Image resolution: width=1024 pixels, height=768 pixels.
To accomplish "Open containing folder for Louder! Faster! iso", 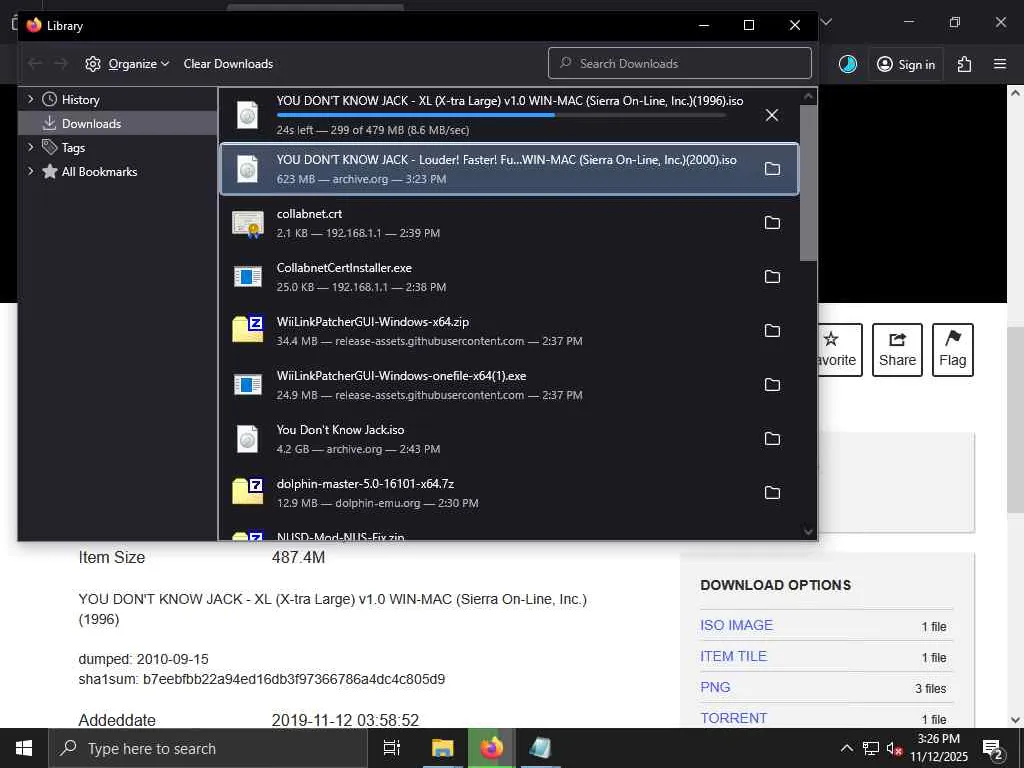I will tap(772, 169).
